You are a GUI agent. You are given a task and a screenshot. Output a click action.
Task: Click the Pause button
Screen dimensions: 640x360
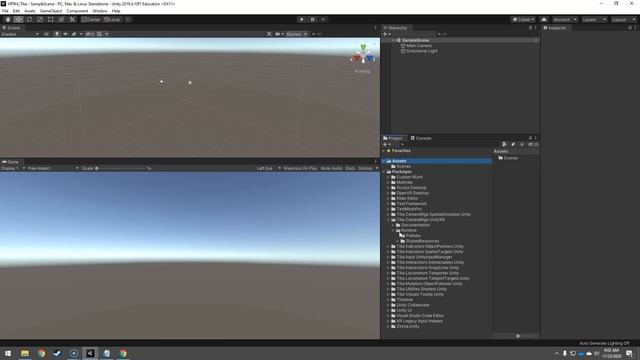313,20
